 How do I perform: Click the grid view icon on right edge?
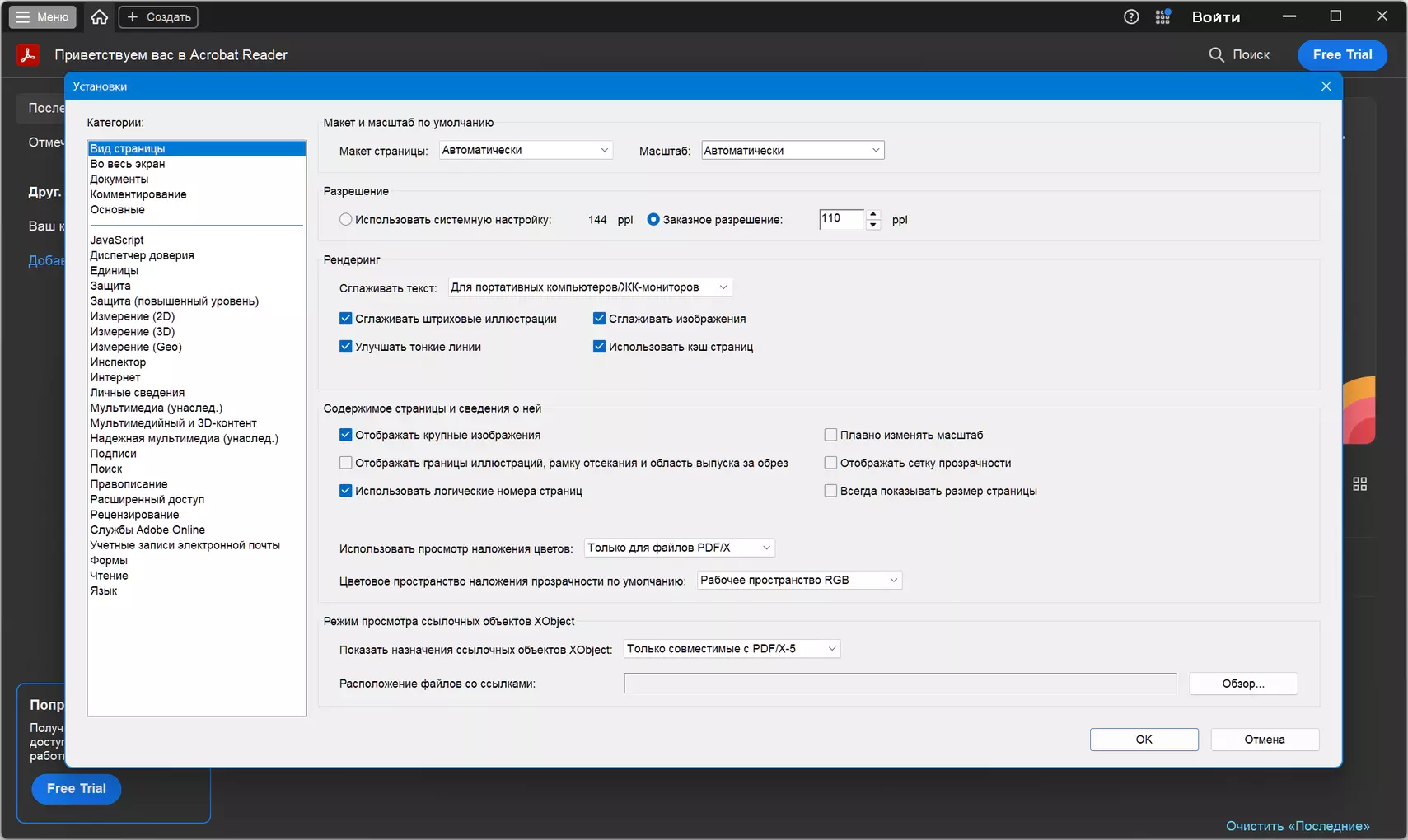(x=1359, y=484)
